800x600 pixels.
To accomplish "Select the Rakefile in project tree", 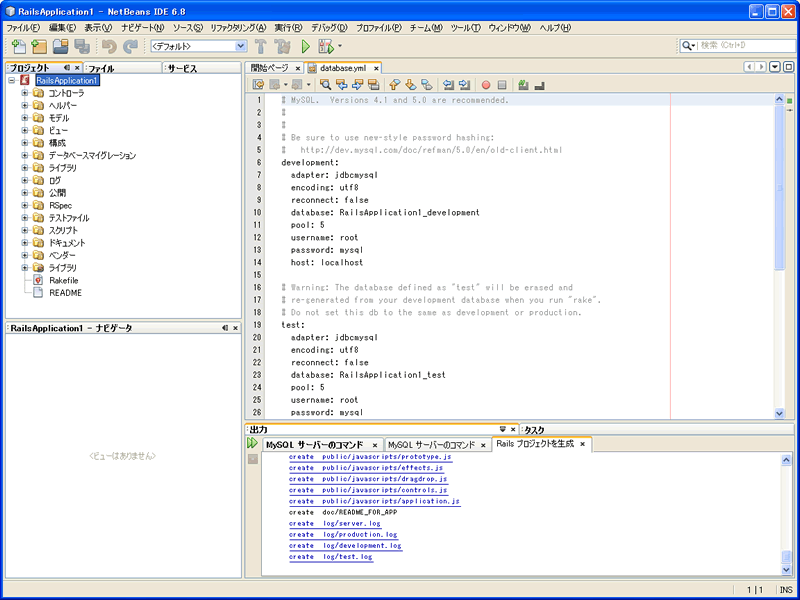I will click(x=64, y=280).
